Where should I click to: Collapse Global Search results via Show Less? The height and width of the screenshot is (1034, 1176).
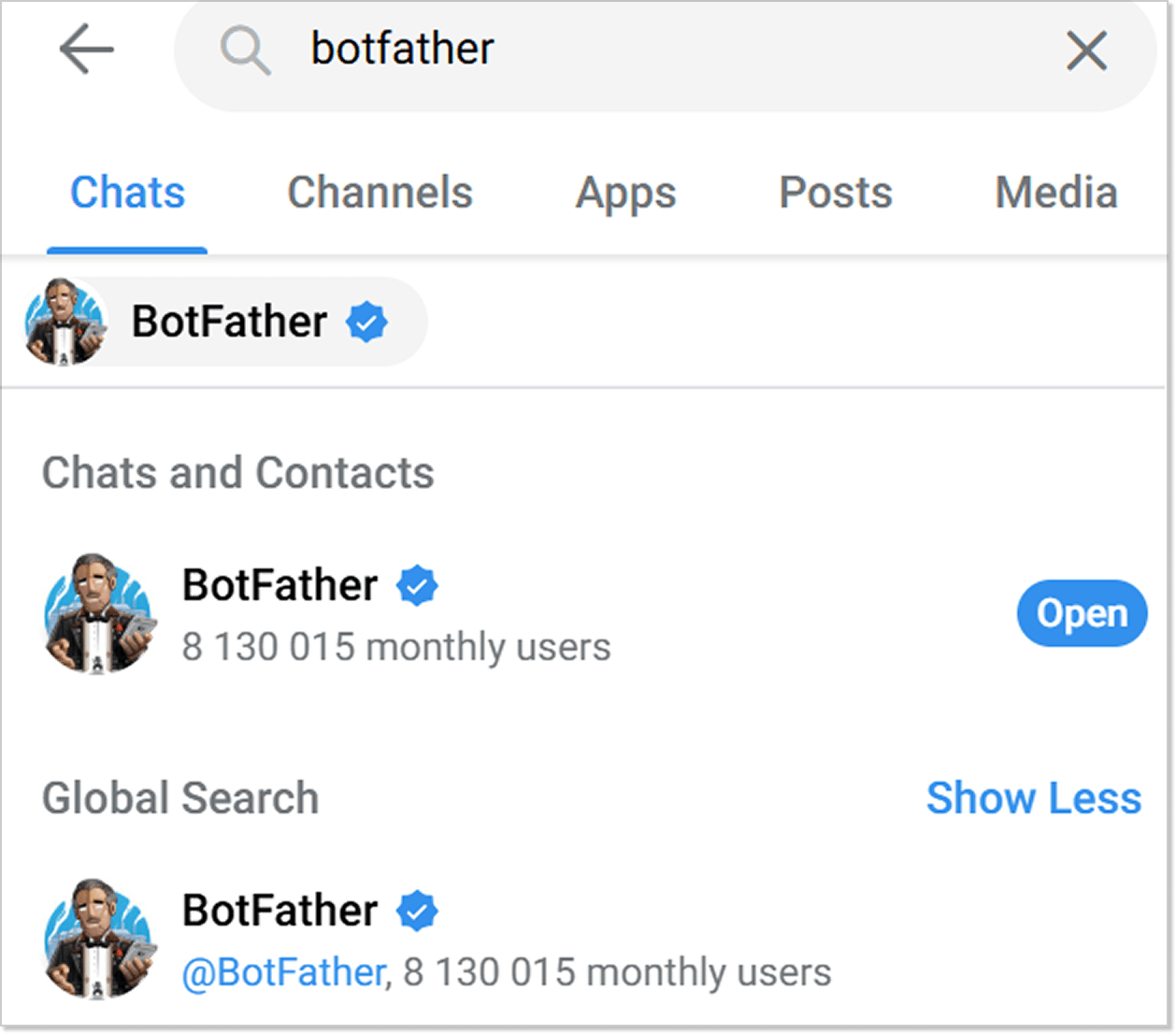1033,797
